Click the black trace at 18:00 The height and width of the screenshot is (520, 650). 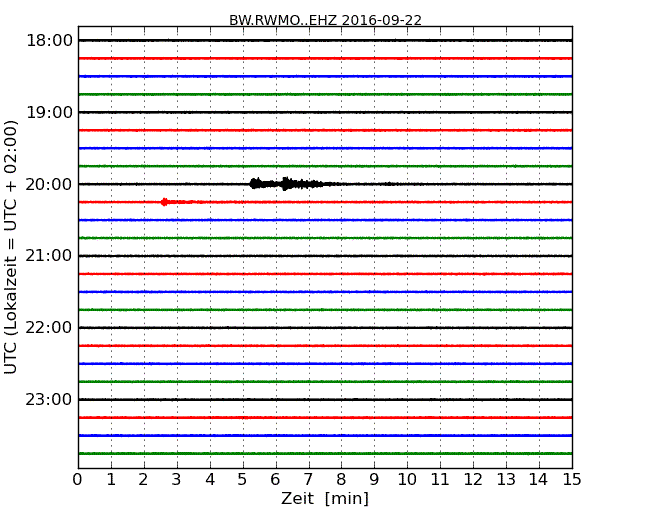[x=325, y=41]
